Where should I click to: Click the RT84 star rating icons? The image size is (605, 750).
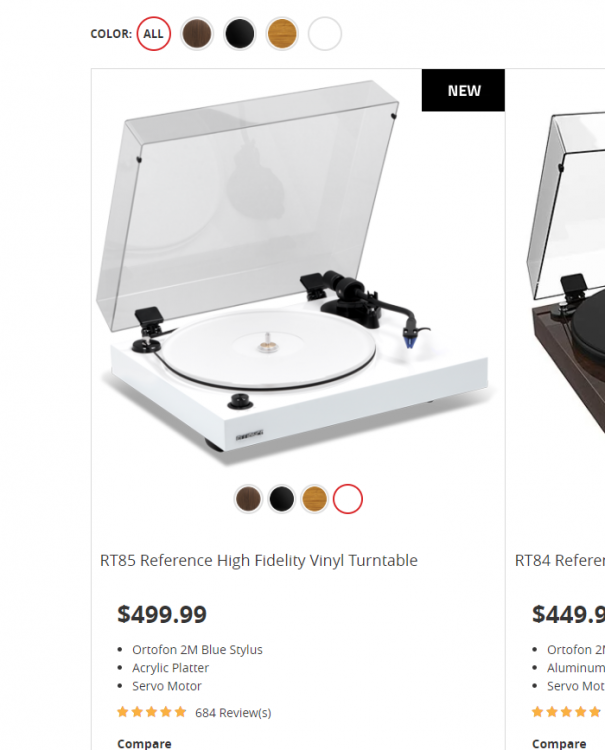567,713
